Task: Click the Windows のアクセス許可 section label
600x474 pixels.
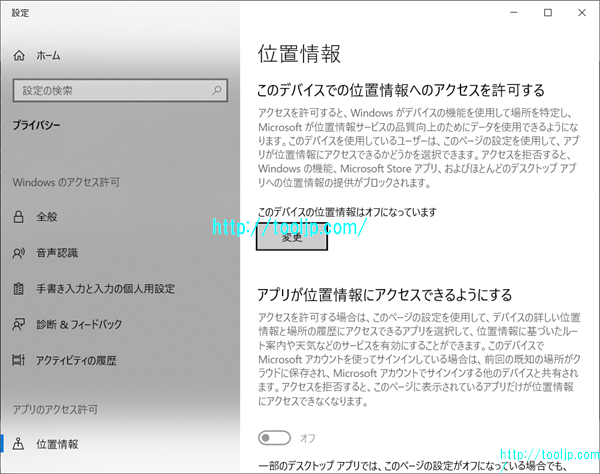Action: [66, 182]
